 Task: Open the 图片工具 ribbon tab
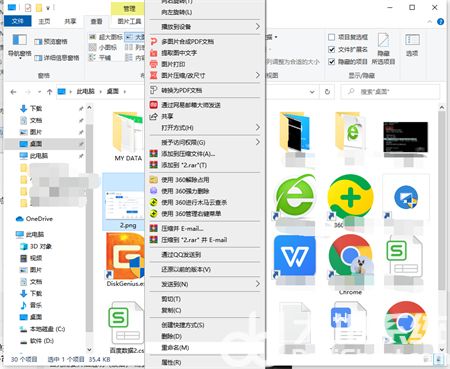pos(129,21)
